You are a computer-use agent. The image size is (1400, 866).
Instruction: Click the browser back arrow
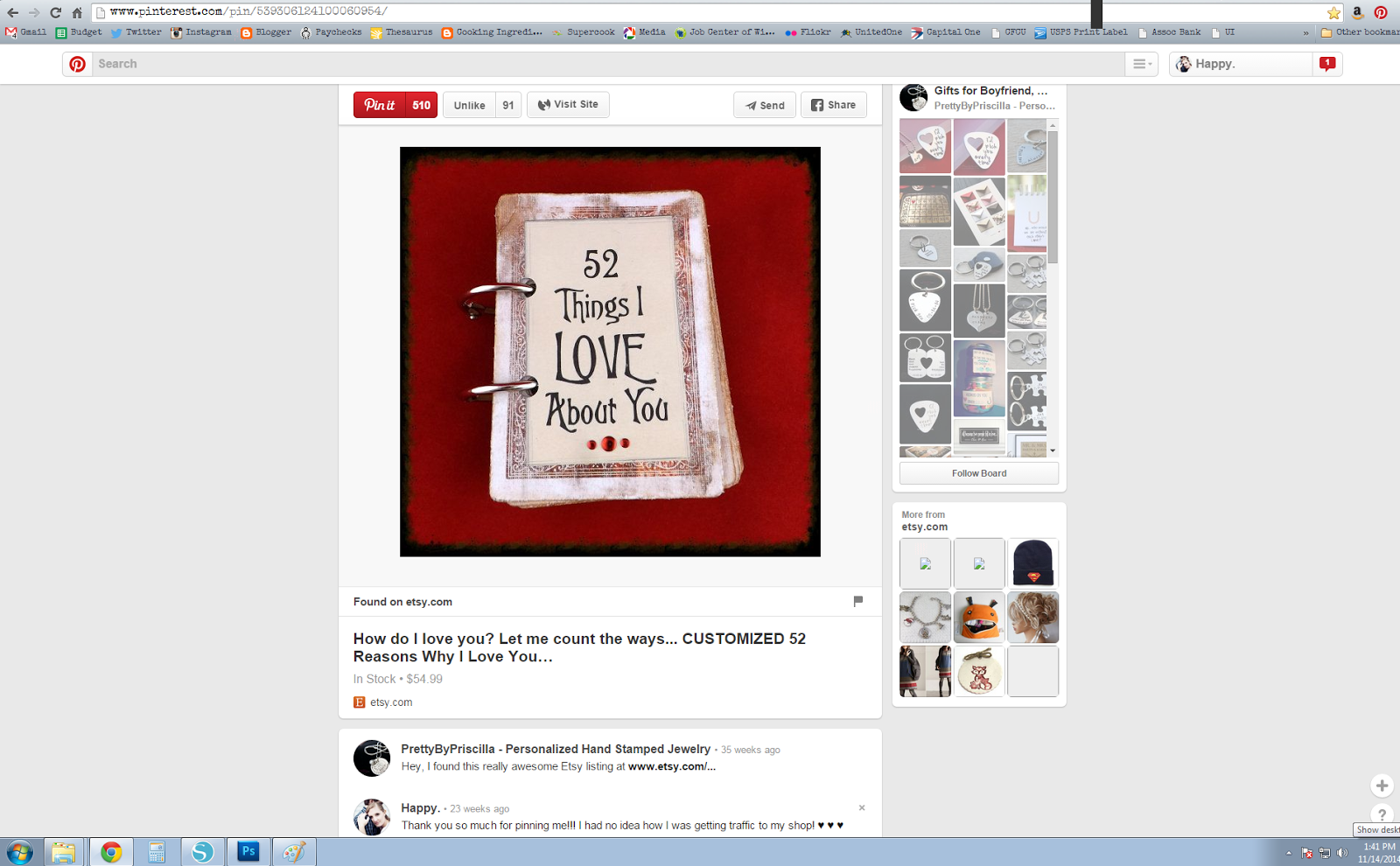point(12,12)
